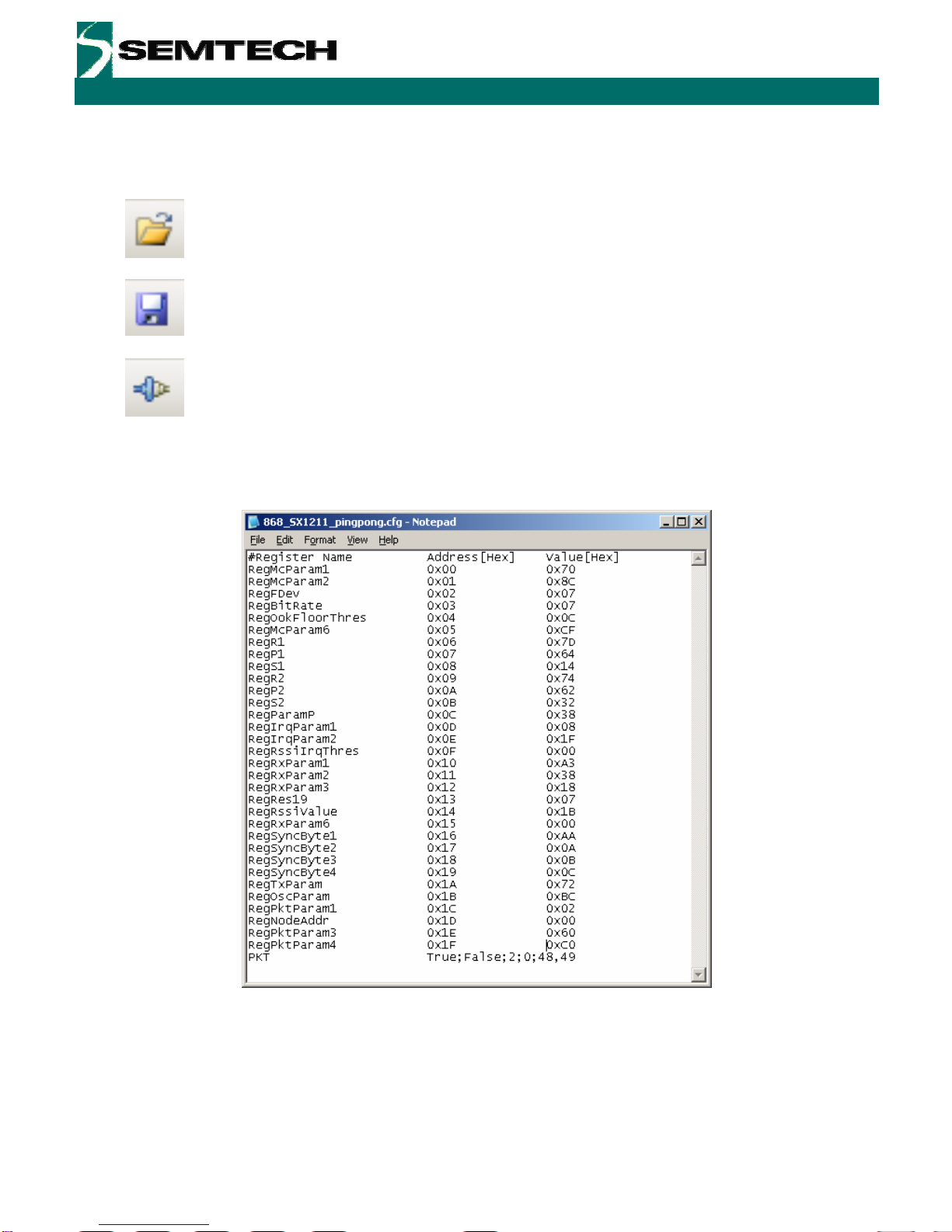Image resolution: width=952 pixels, height=1232 pixels.
Task: Click the address '0x1A' of RegTxParam
Action: (441, 885)
